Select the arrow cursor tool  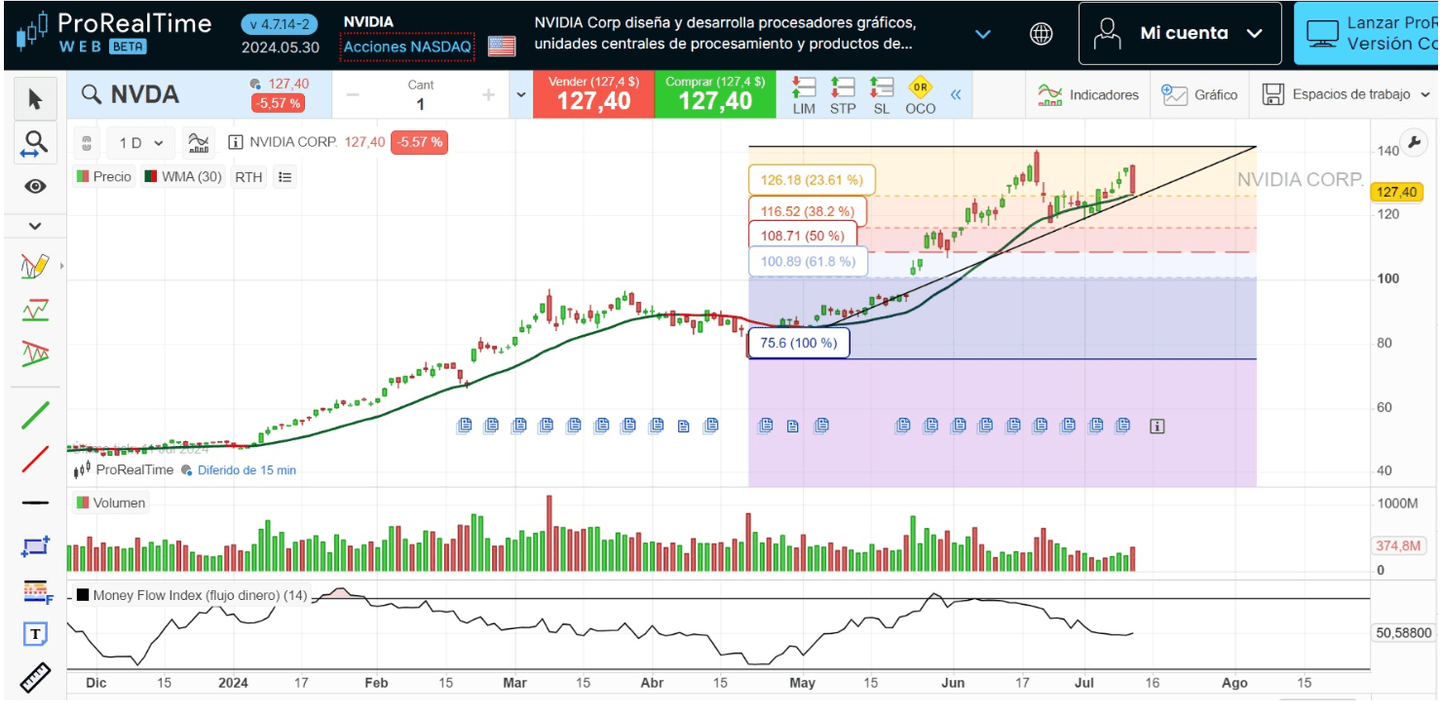click(x=35, y=99)
